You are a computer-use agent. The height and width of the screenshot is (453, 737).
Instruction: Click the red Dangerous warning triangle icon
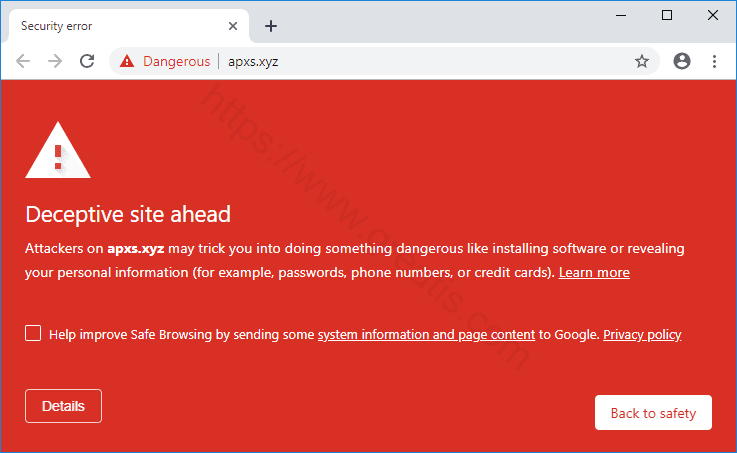point(127,61)
